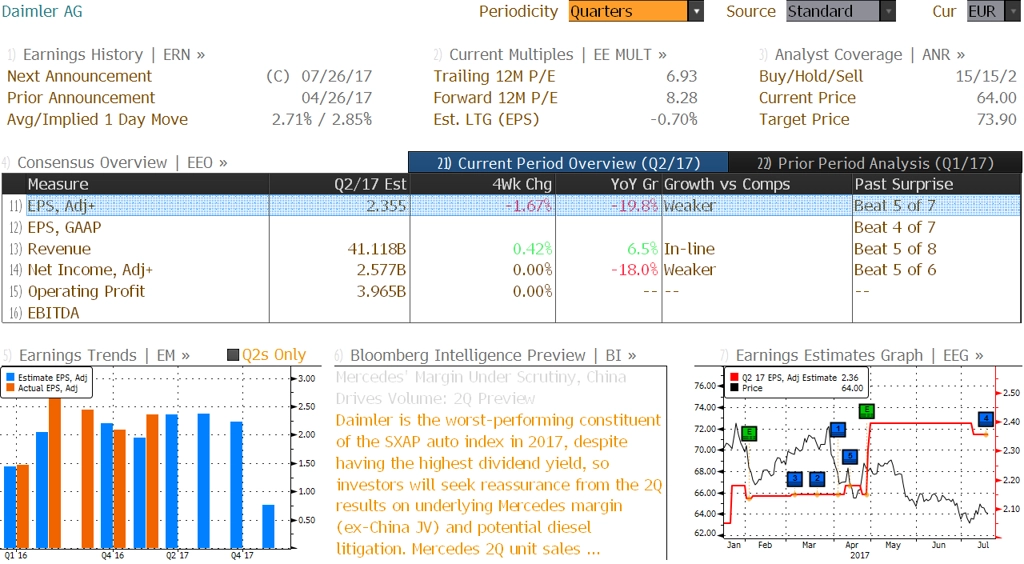Toggle the Q2s Only checkbox
The height and width of the screenshot is (564, 1024).
(x=233, y=355)
